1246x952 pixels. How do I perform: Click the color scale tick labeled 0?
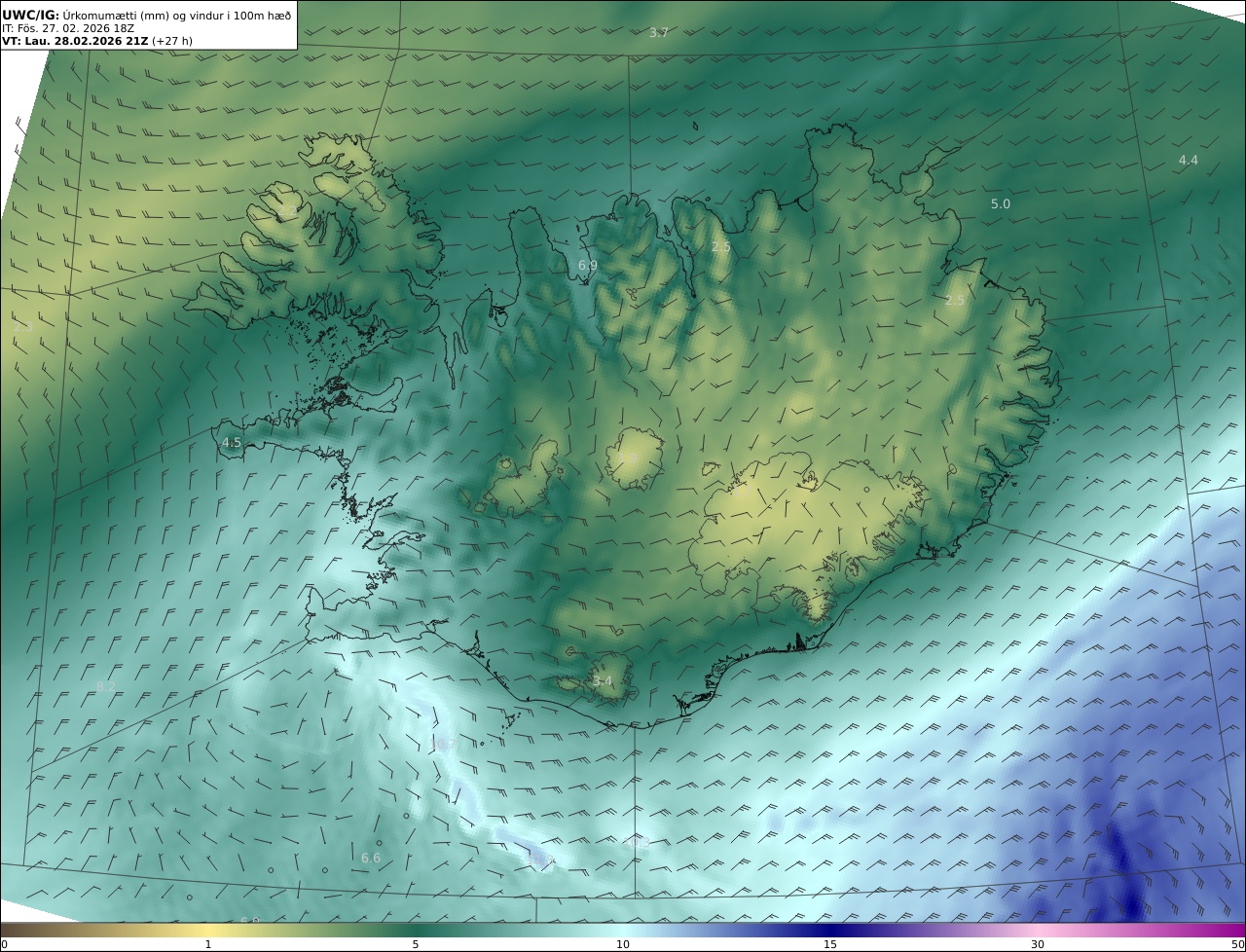4,945
